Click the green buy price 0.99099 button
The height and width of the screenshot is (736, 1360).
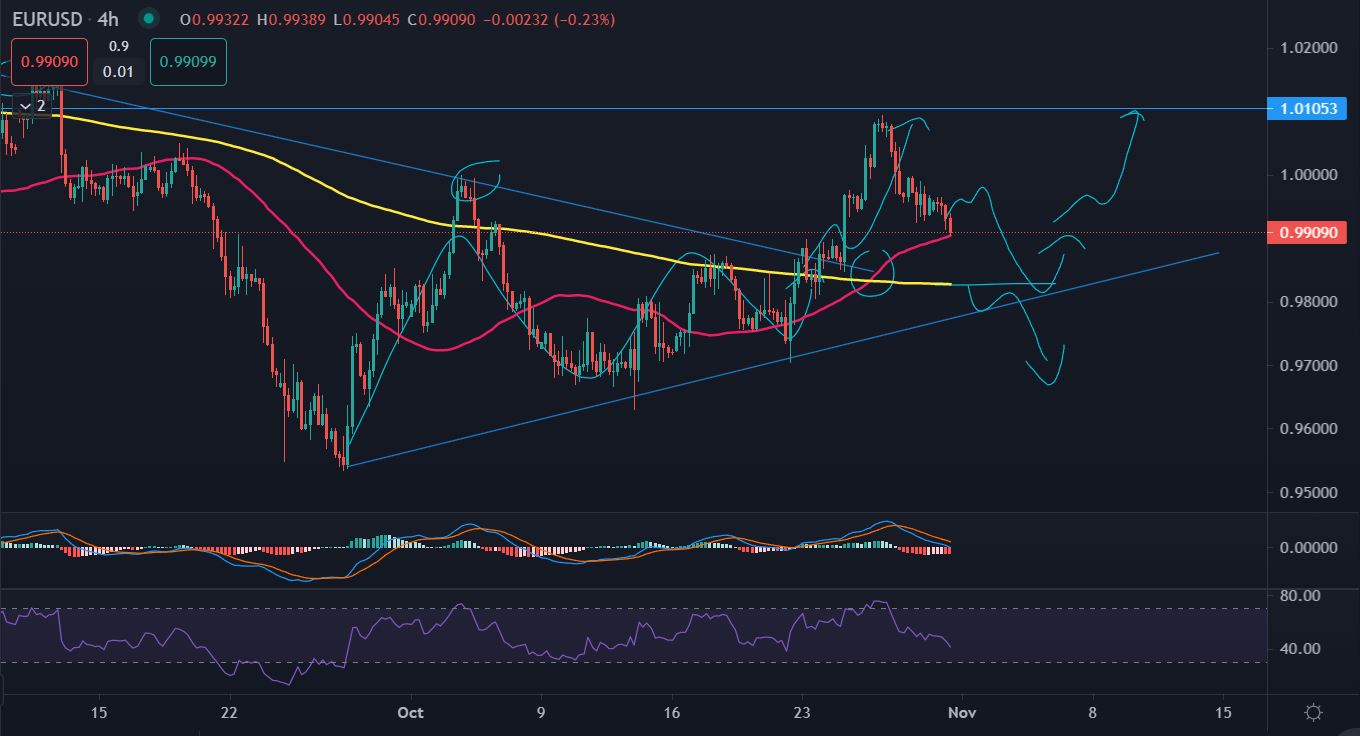point(188,61)
